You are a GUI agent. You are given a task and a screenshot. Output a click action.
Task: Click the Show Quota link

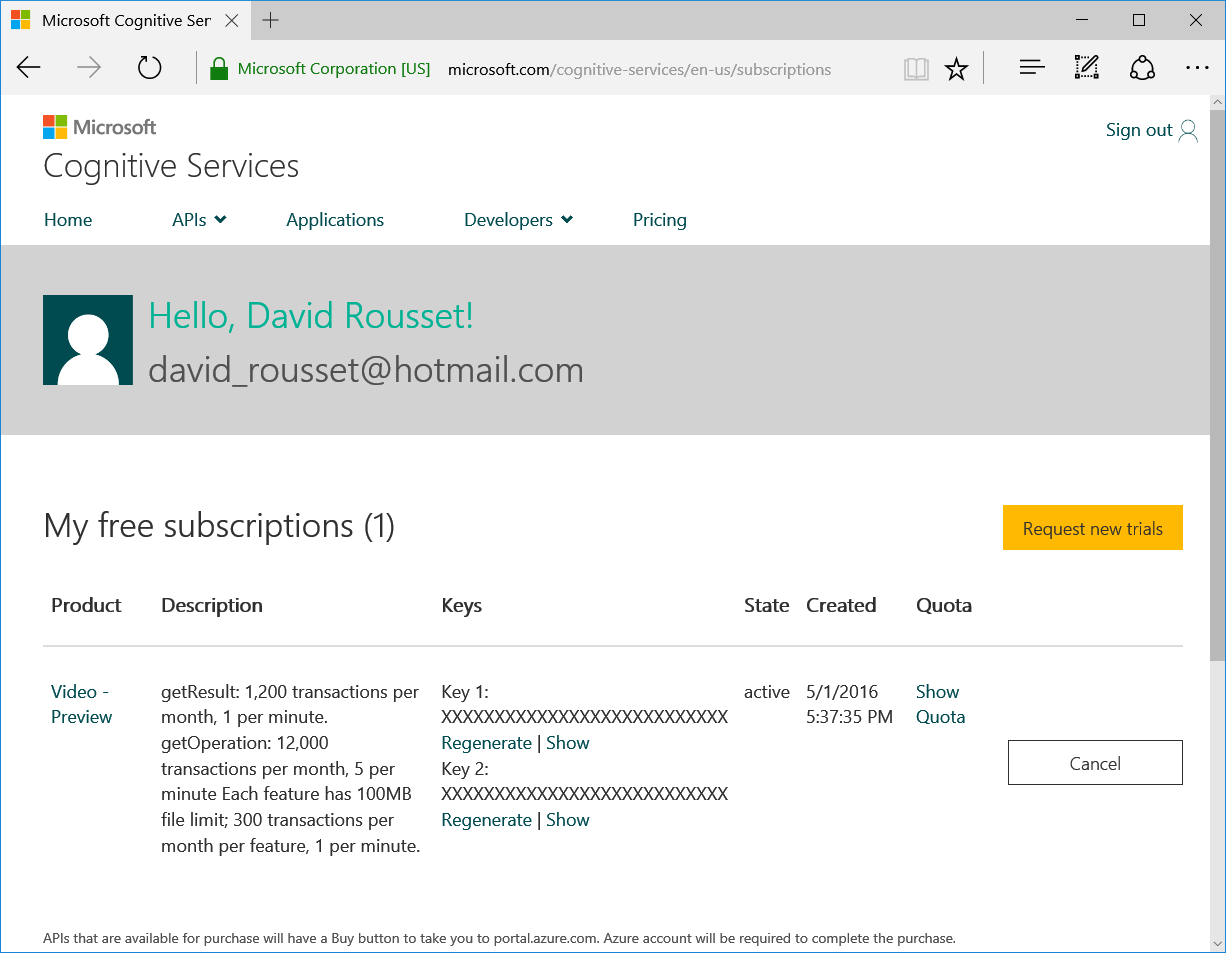click(x=941, y=704)
